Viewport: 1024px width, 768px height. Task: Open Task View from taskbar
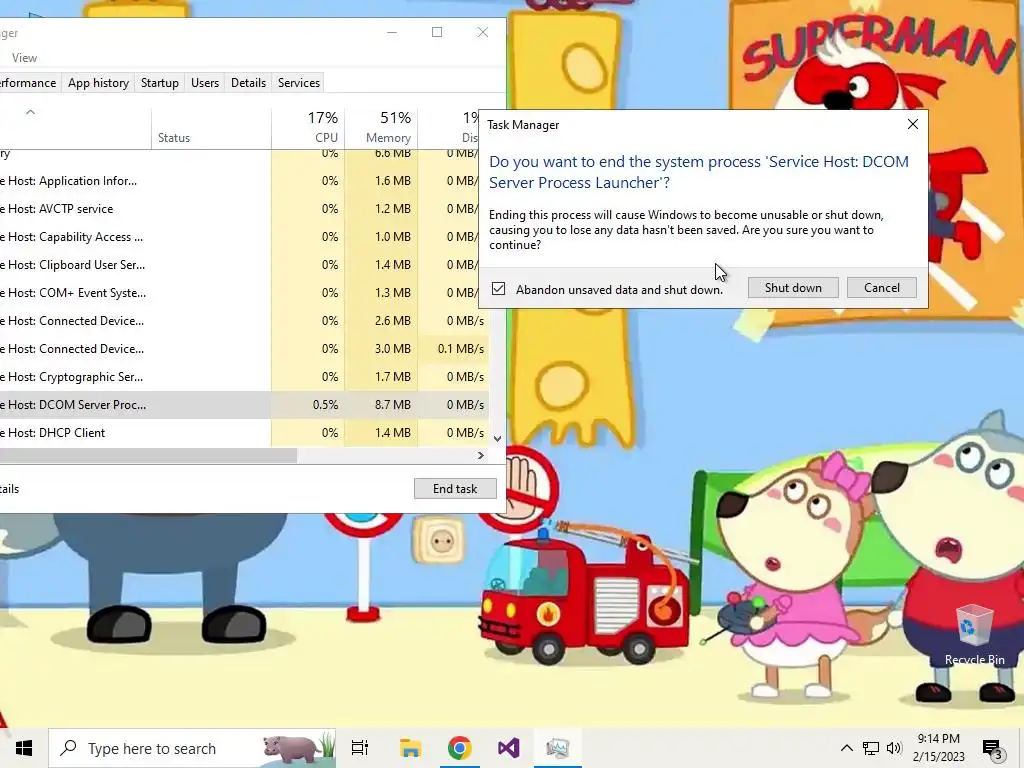(360, 748)
